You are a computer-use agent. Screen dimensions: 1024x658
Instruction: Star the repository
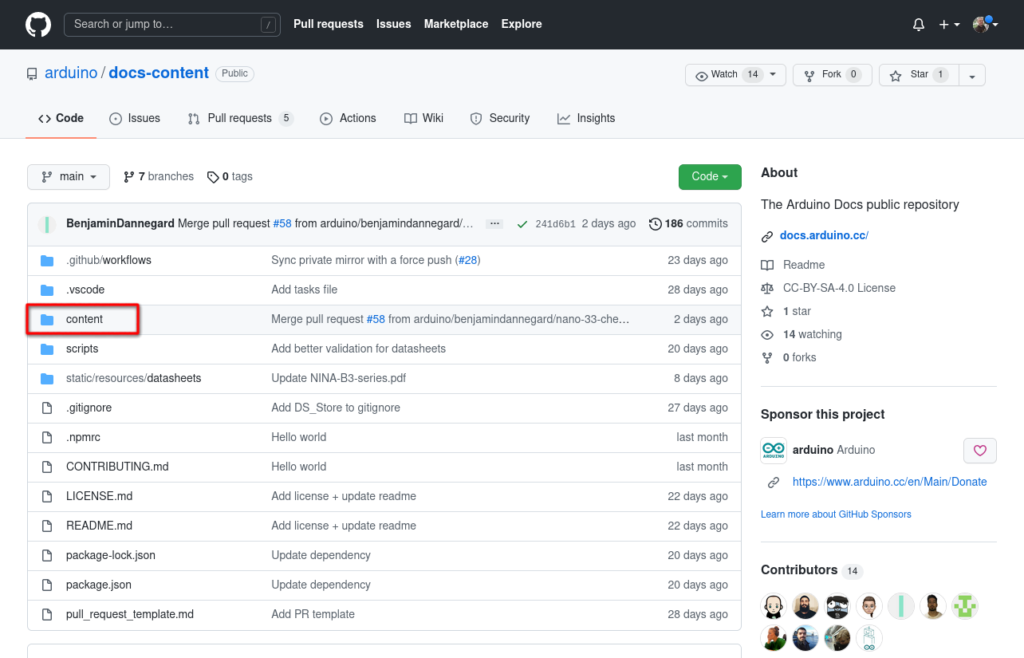(x=919, y=74)
